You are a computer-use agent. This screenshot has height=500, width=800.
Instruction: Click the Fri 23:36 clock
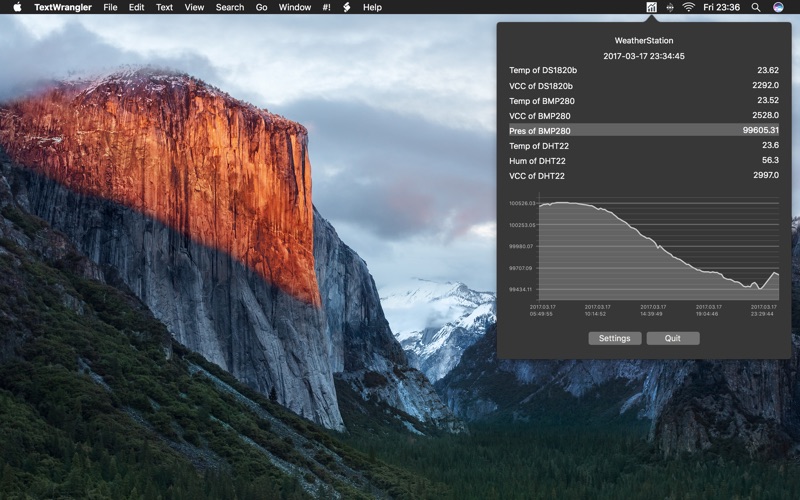[x=721, y=7]
